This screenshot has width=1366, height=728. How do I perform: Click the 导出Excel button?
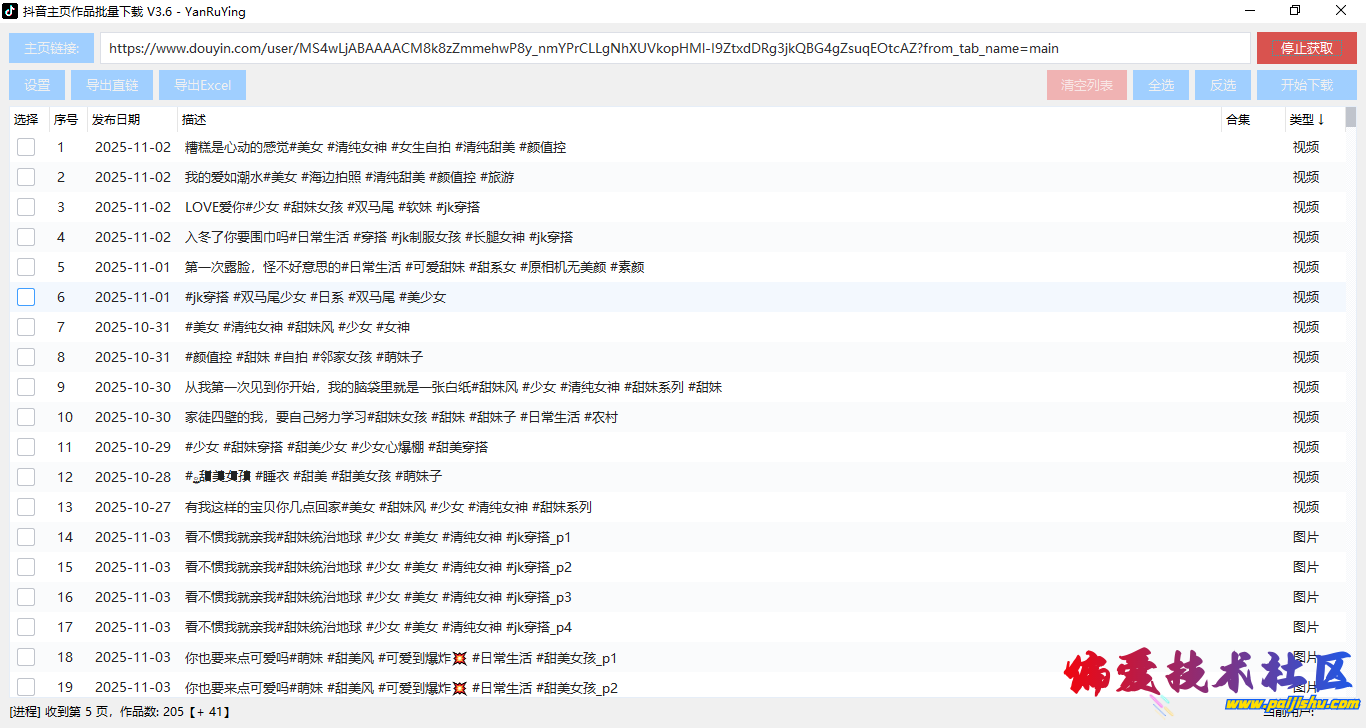[x=202, y=85]
